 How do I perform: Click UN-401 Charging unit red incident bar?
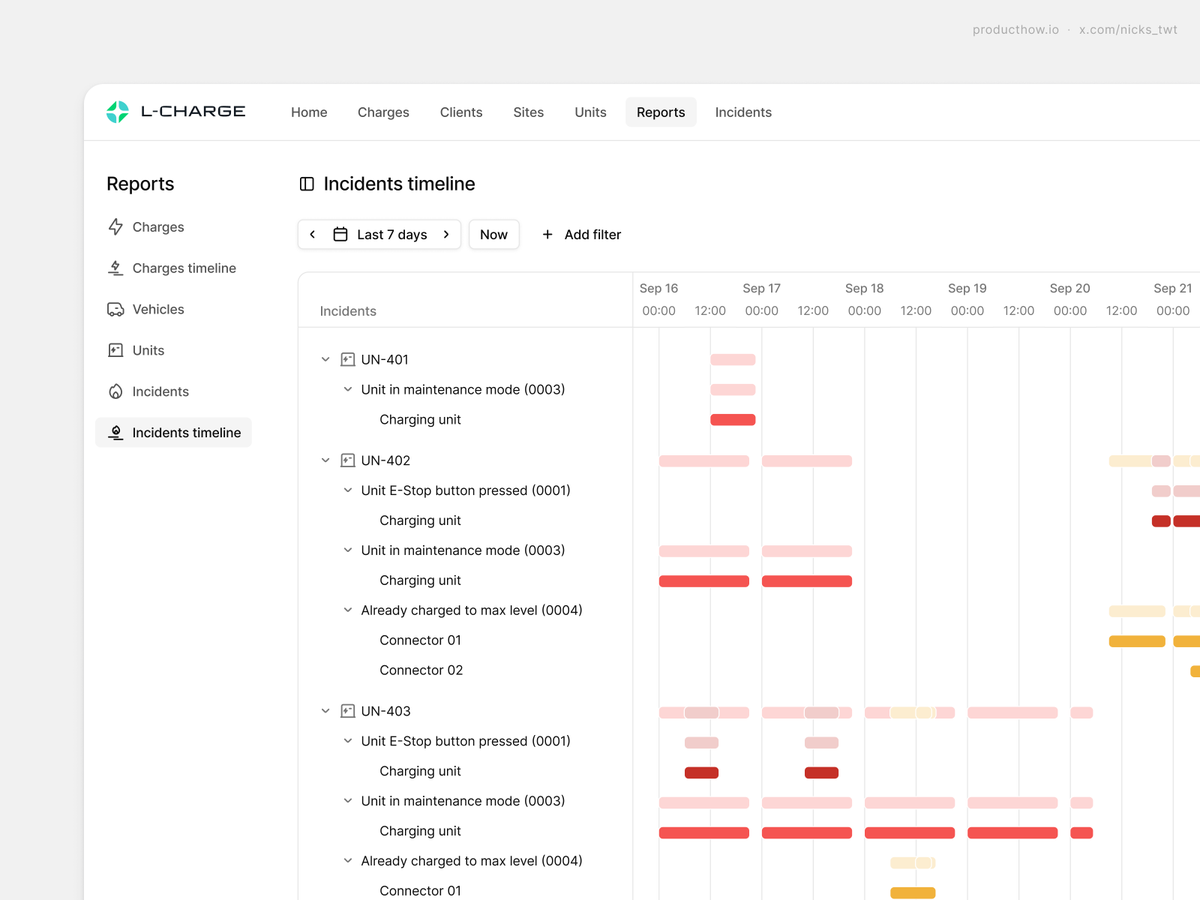click(733, 420)
